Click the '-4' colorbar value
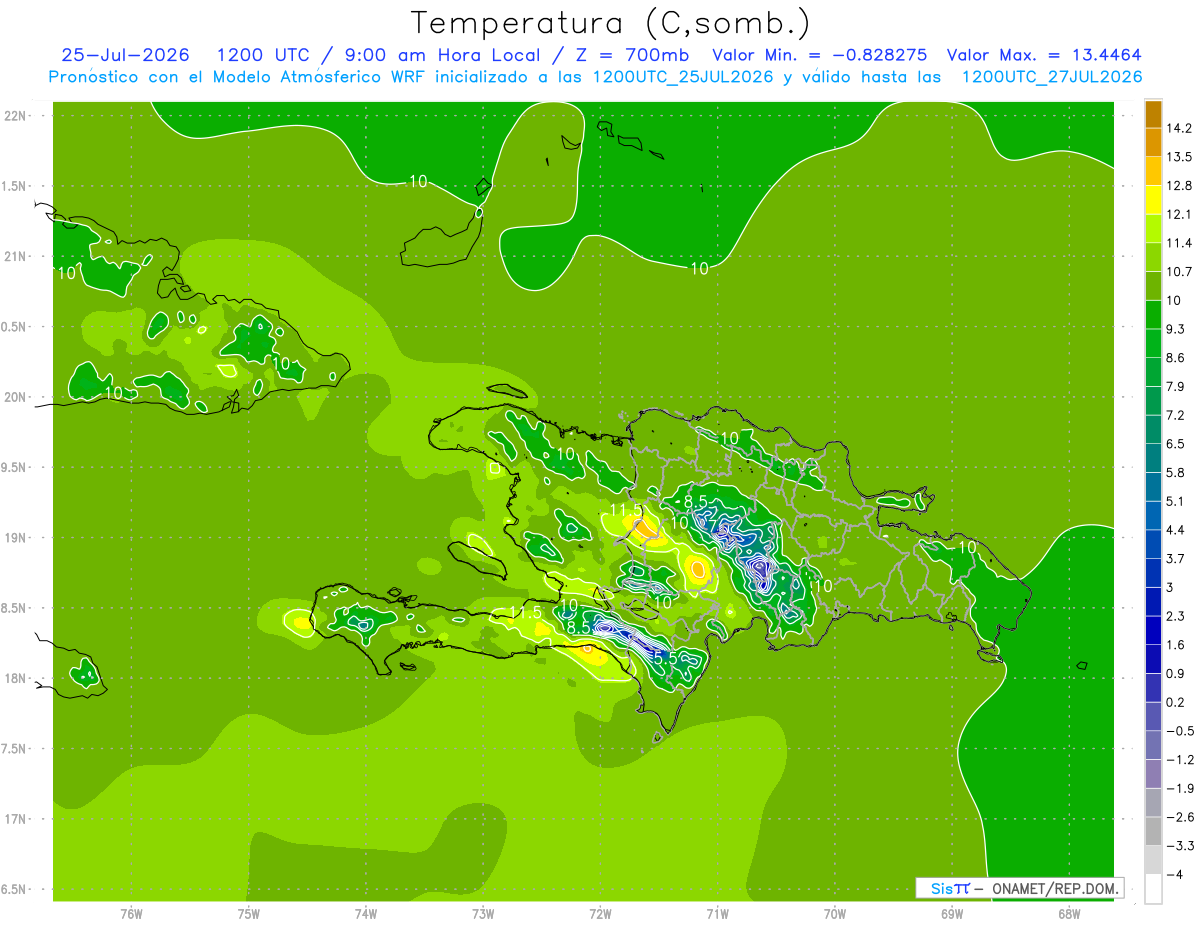Viewport: 1200px width, 927px height. (1174, 874)
